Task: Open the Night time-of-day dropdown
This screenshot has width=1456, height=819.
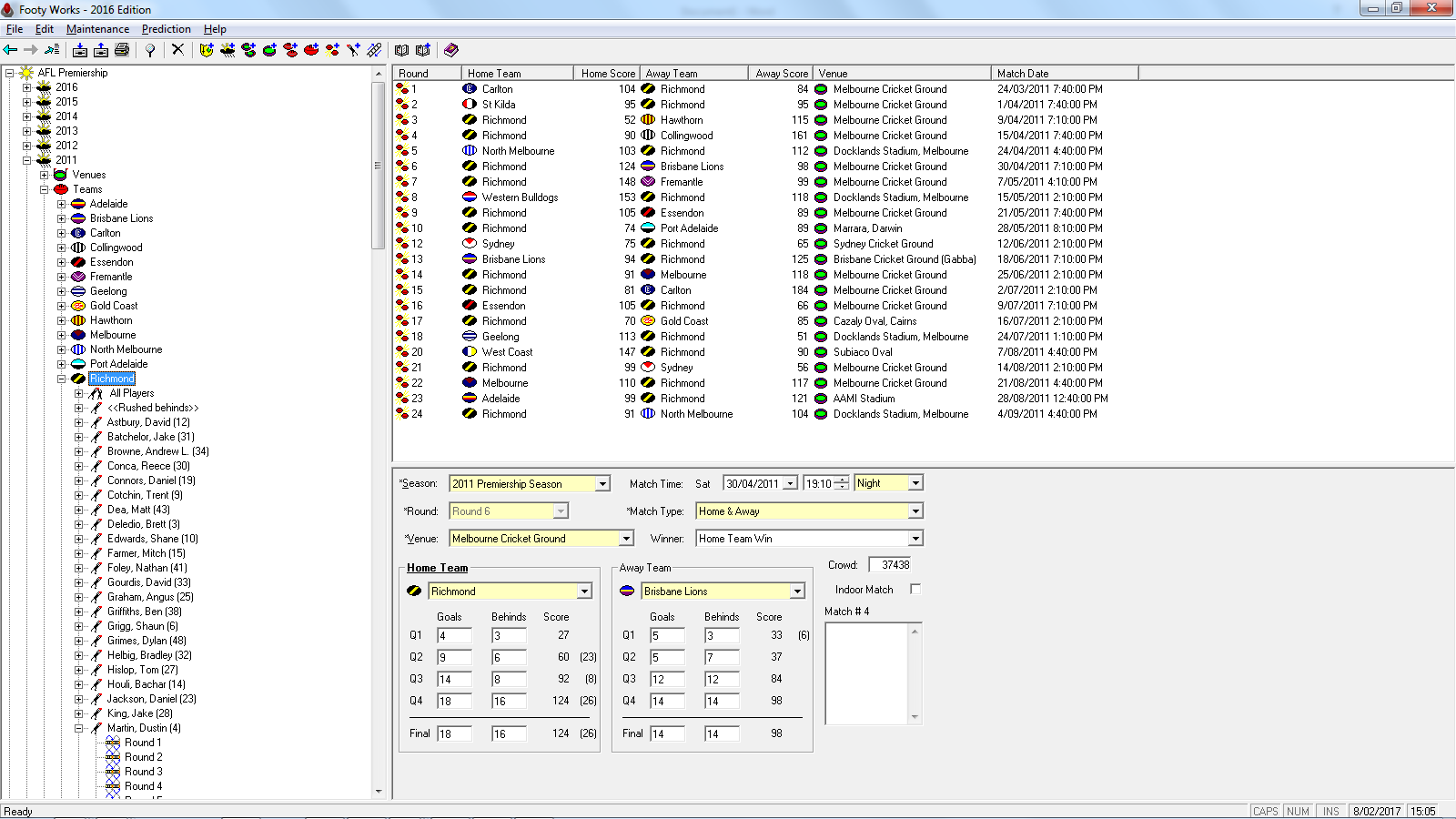Action: (x=915, y=483)
